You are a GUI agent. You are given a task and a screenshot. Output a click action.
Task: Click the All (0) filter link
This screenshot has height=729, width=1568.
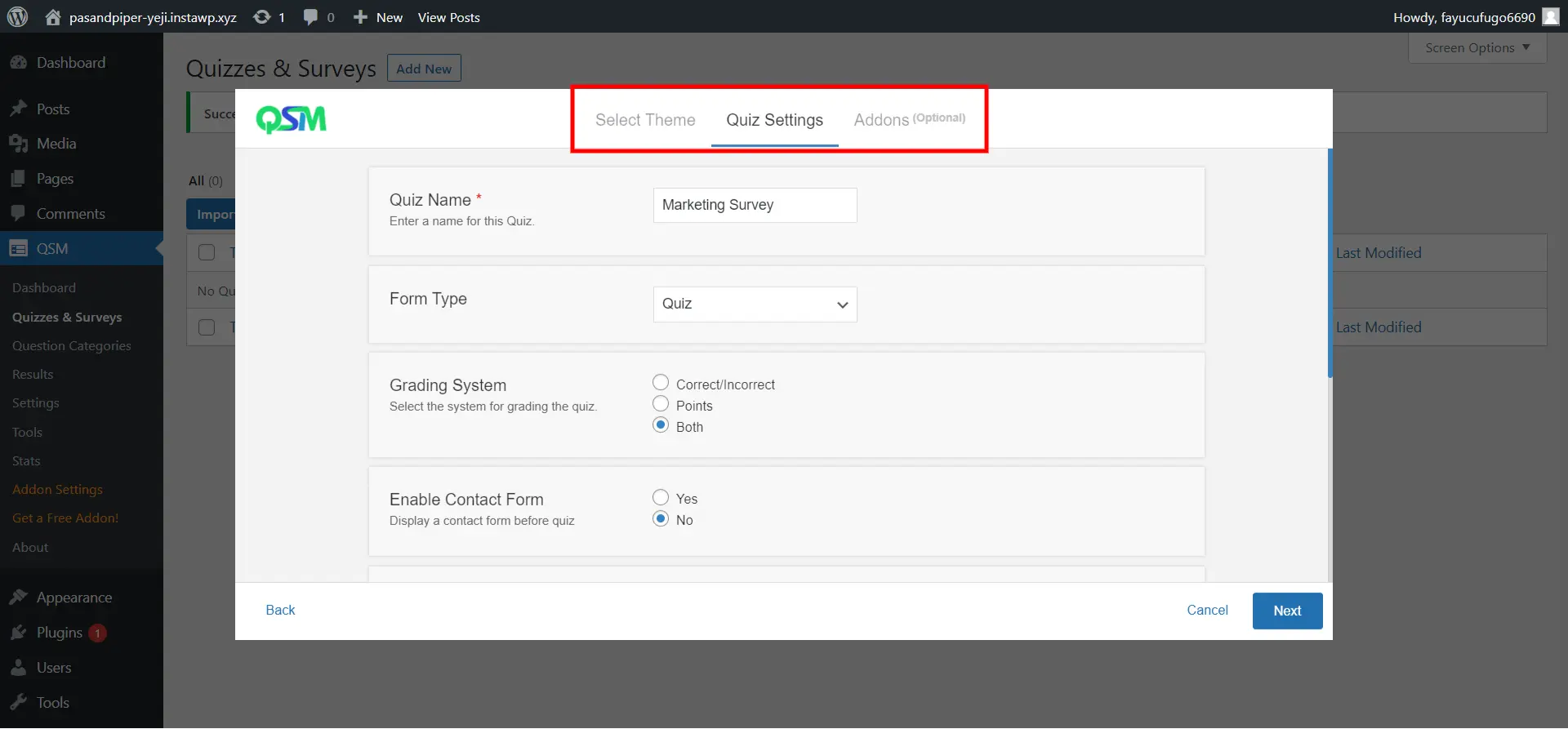click(205, 181)
